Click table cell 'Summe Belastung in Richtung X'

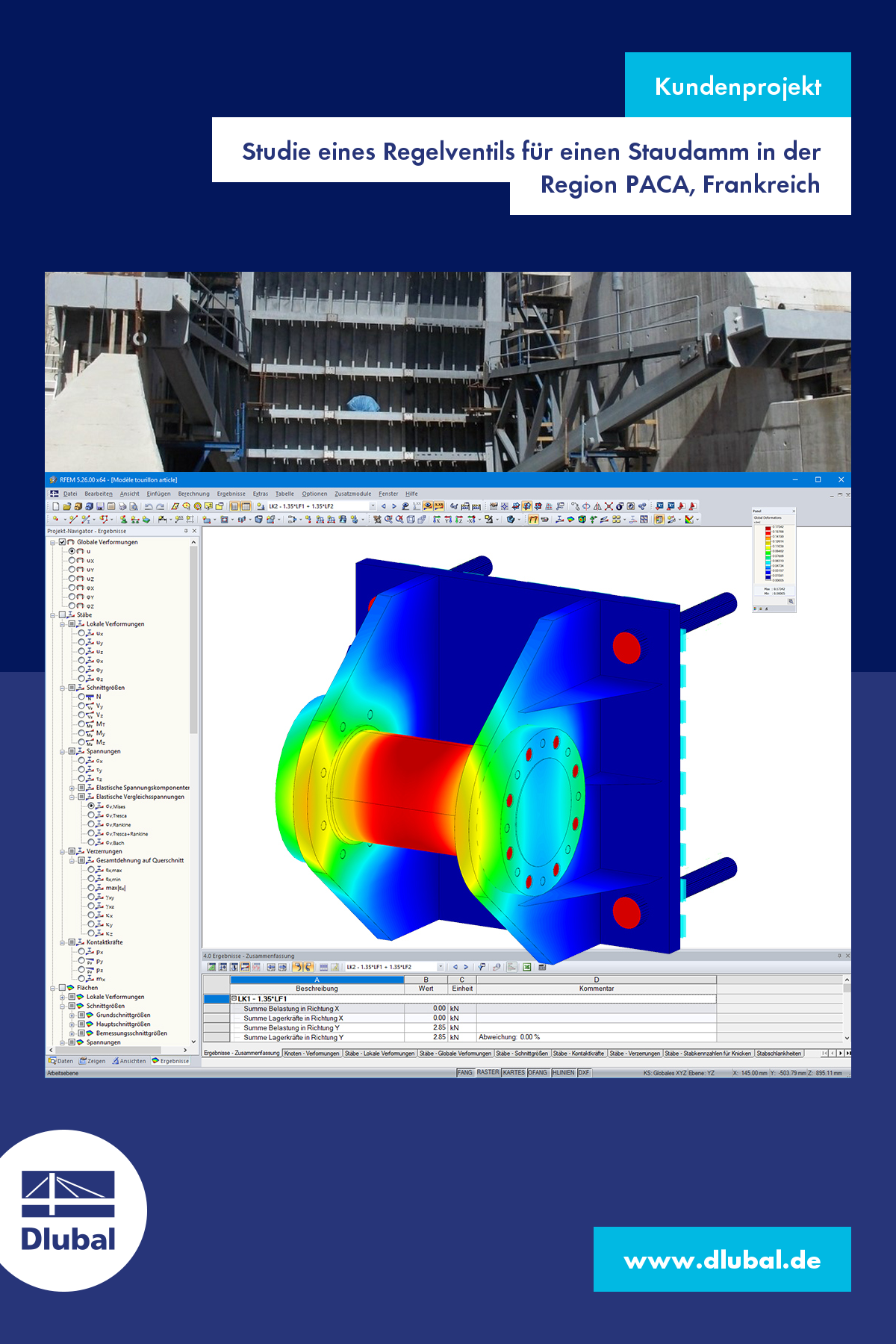(x=317, y=1008)
